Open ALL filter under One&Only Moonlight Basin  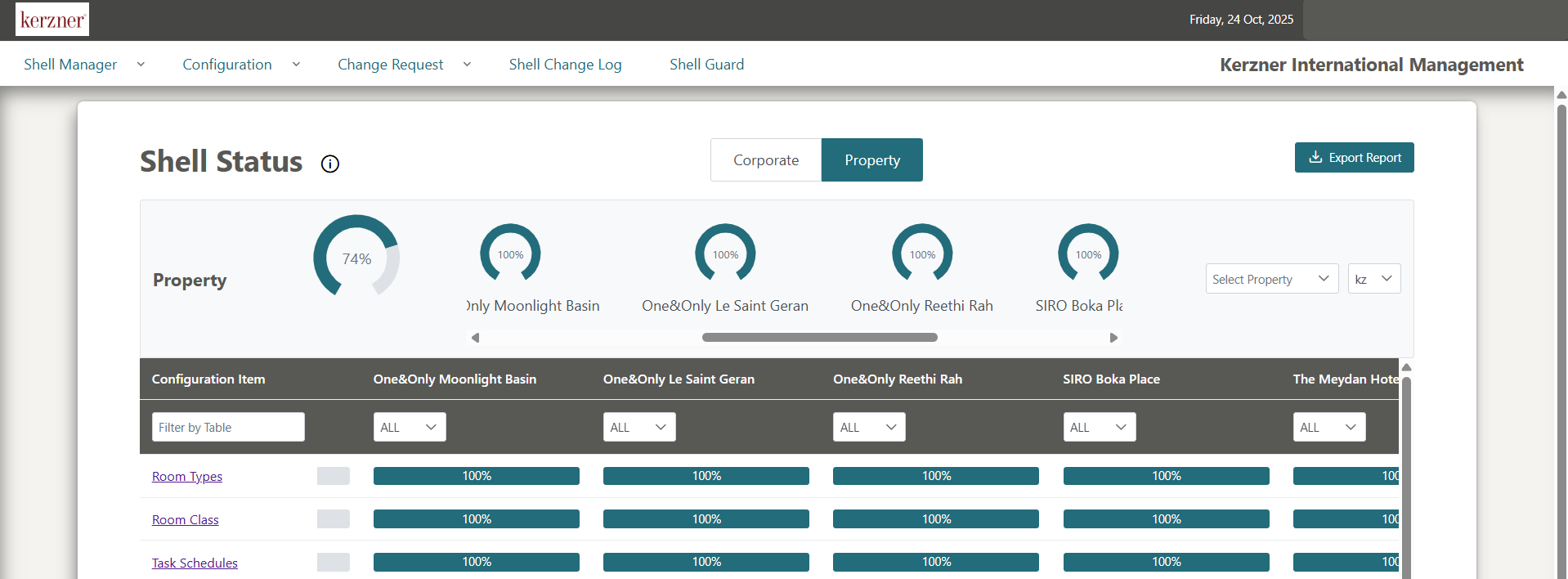click(x=410, y=427)
